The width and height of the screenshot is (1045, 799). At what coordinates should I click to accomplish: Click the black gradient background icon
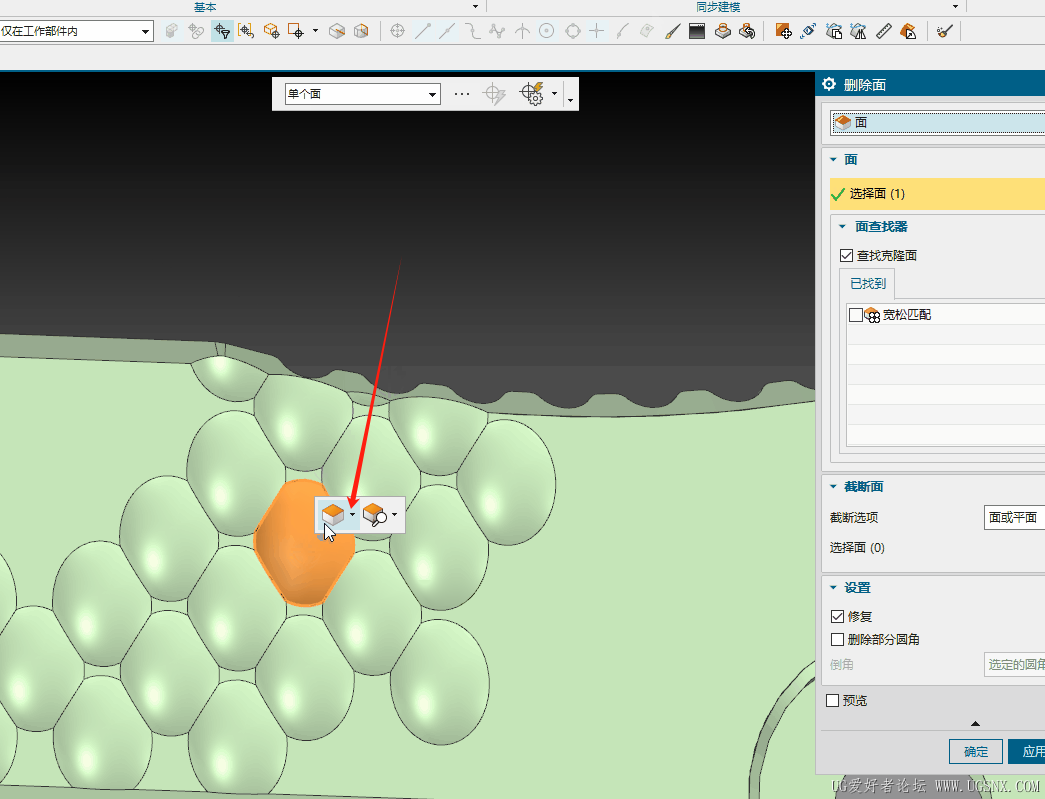point(697,31)
